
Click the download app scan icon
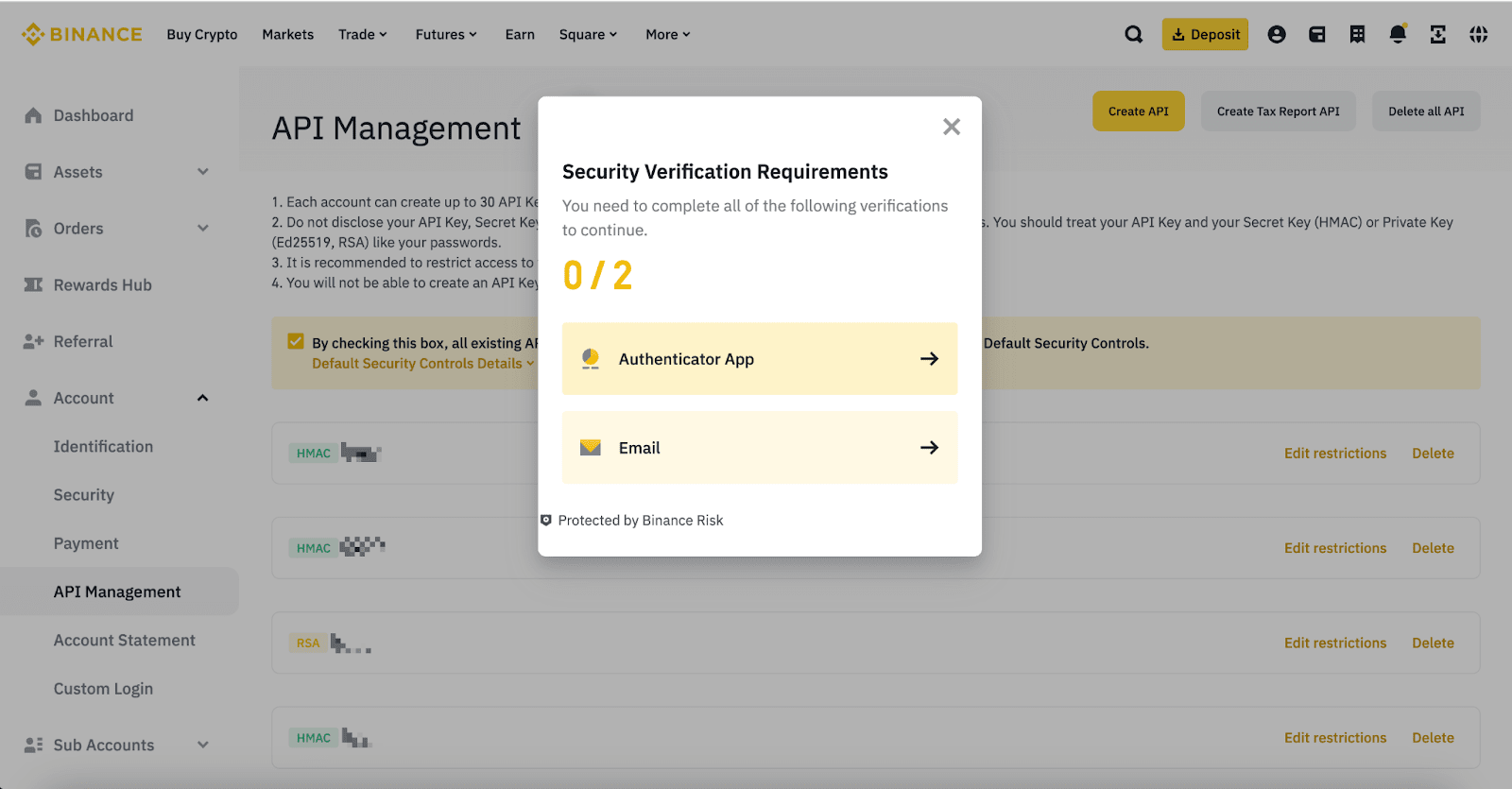(x=1437, y=35)
